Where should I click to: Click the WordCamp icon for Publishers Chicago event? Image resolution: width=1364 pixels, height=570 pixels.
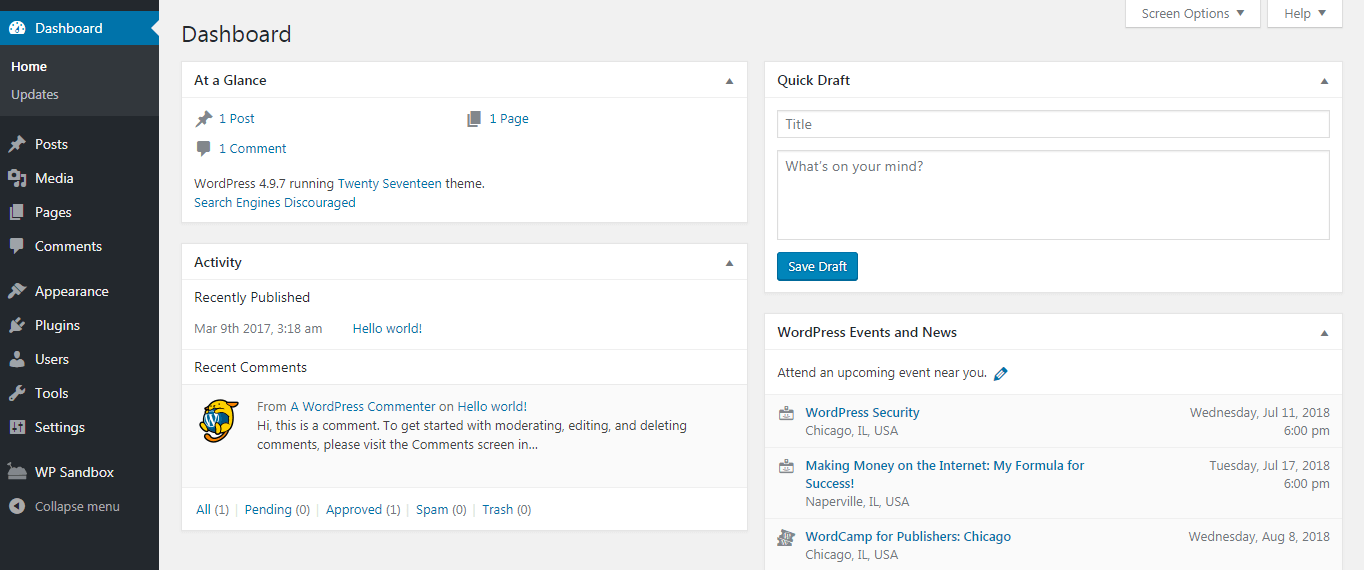pos(786,537)
